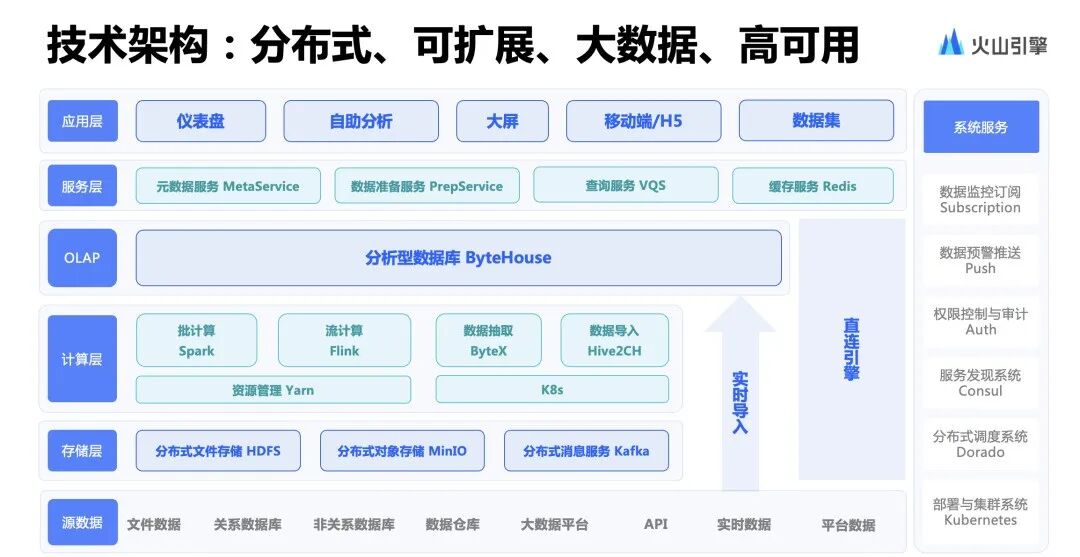Click the 实时导入 arrow label
1080x557 pixels.
[740, 403]
